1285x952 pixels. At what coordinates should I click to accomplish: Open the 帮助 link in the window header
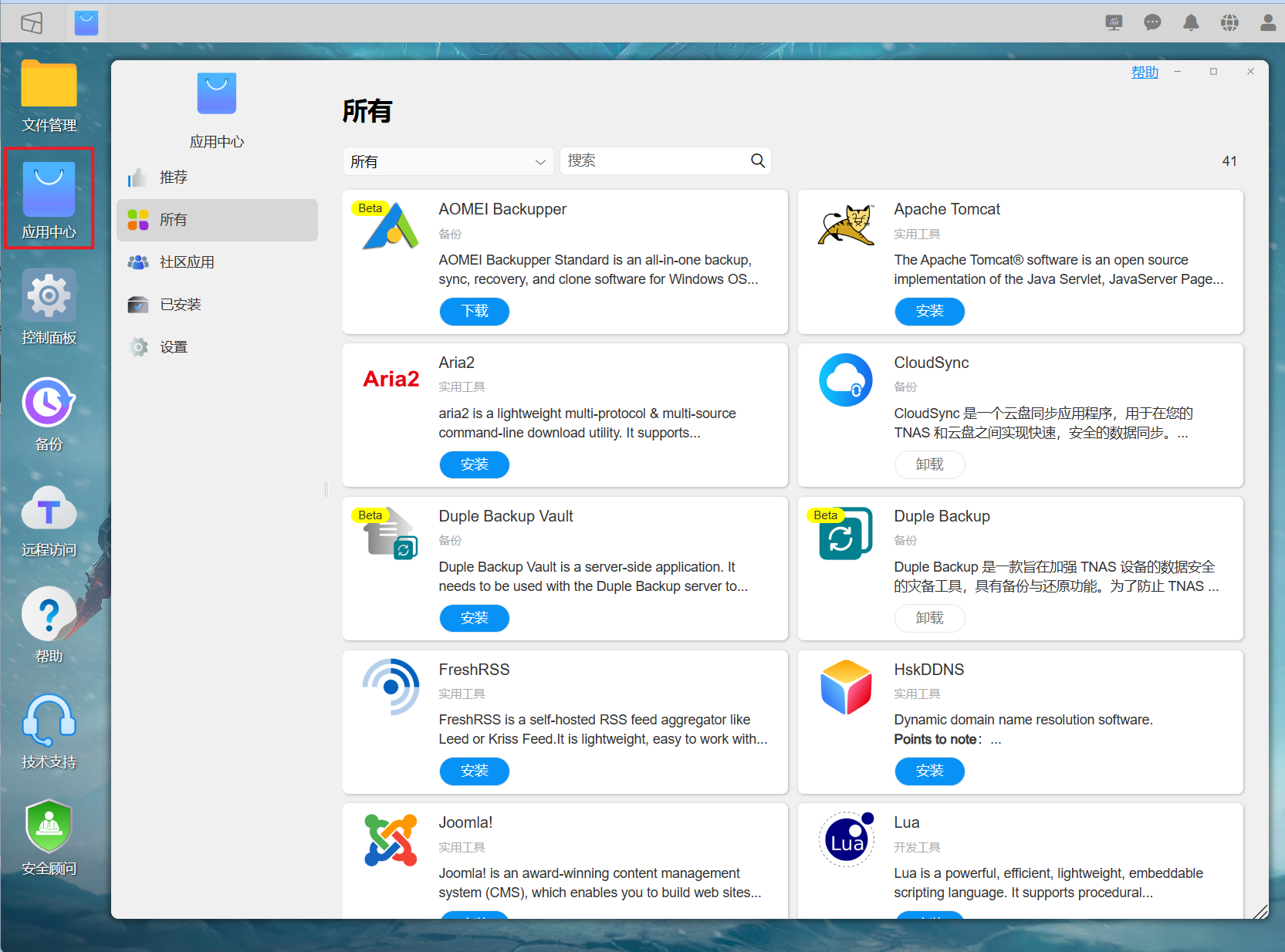1145,72
